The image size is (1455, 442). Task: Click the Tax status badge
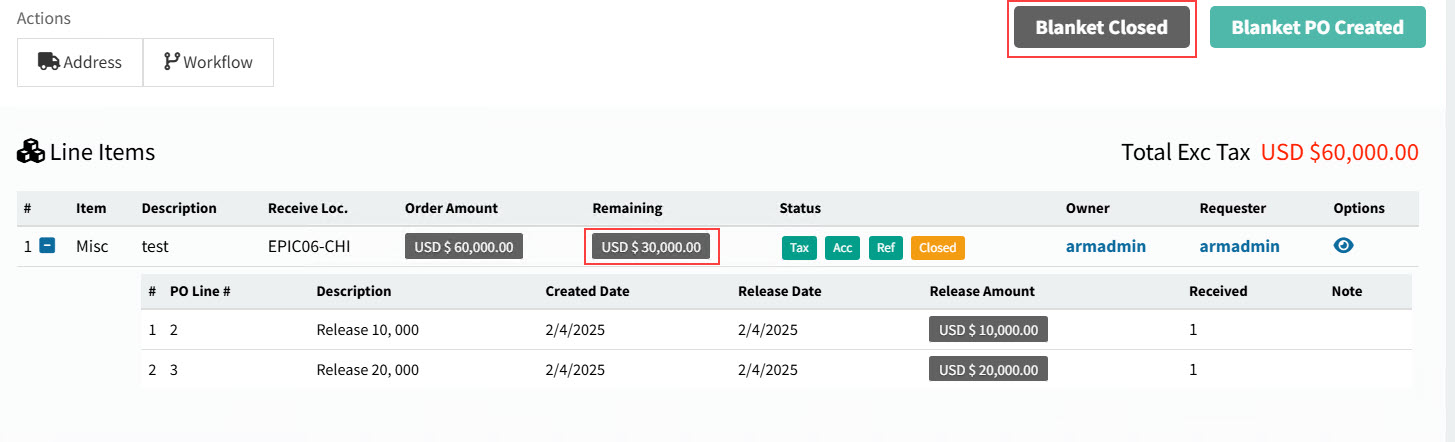pyautogui.click(x=798, y=247)
